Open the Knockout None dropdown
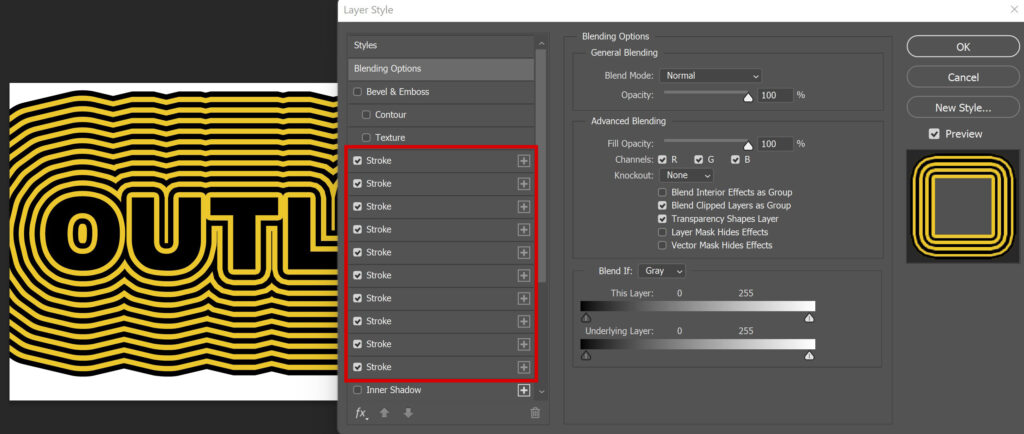This screenshot has width=1024, height=434. 686,176
